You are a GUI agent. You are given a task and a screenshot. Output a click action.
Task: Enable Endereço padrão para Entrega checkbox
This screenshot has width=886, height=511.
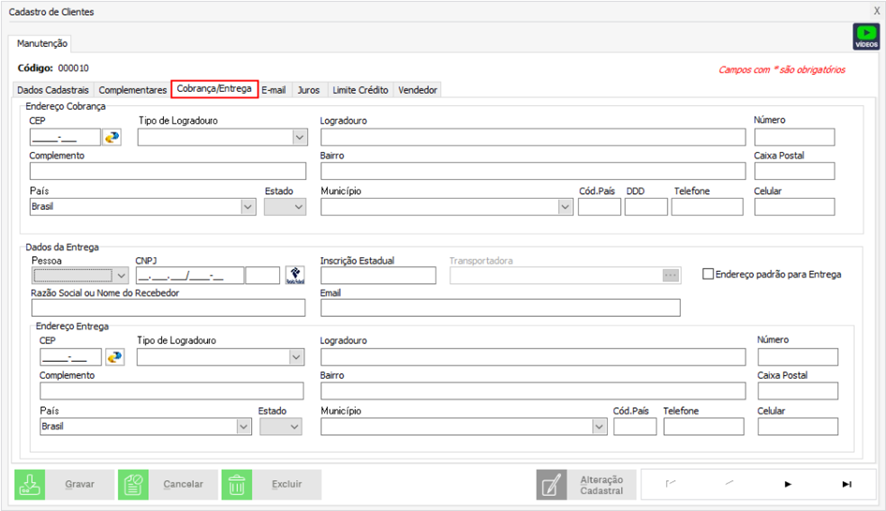[708, 274]
